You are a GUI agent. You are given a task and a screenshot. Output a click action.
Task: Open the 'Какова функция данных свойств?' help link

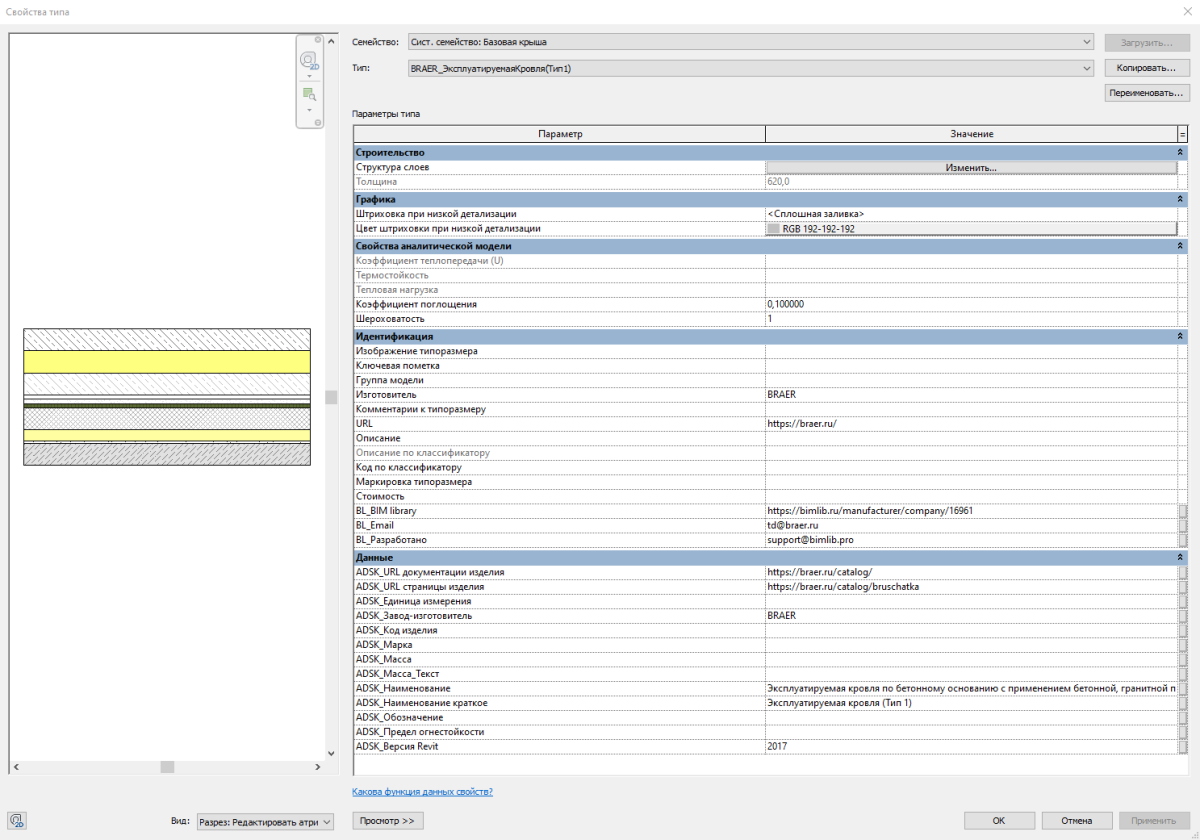(422, 792)
